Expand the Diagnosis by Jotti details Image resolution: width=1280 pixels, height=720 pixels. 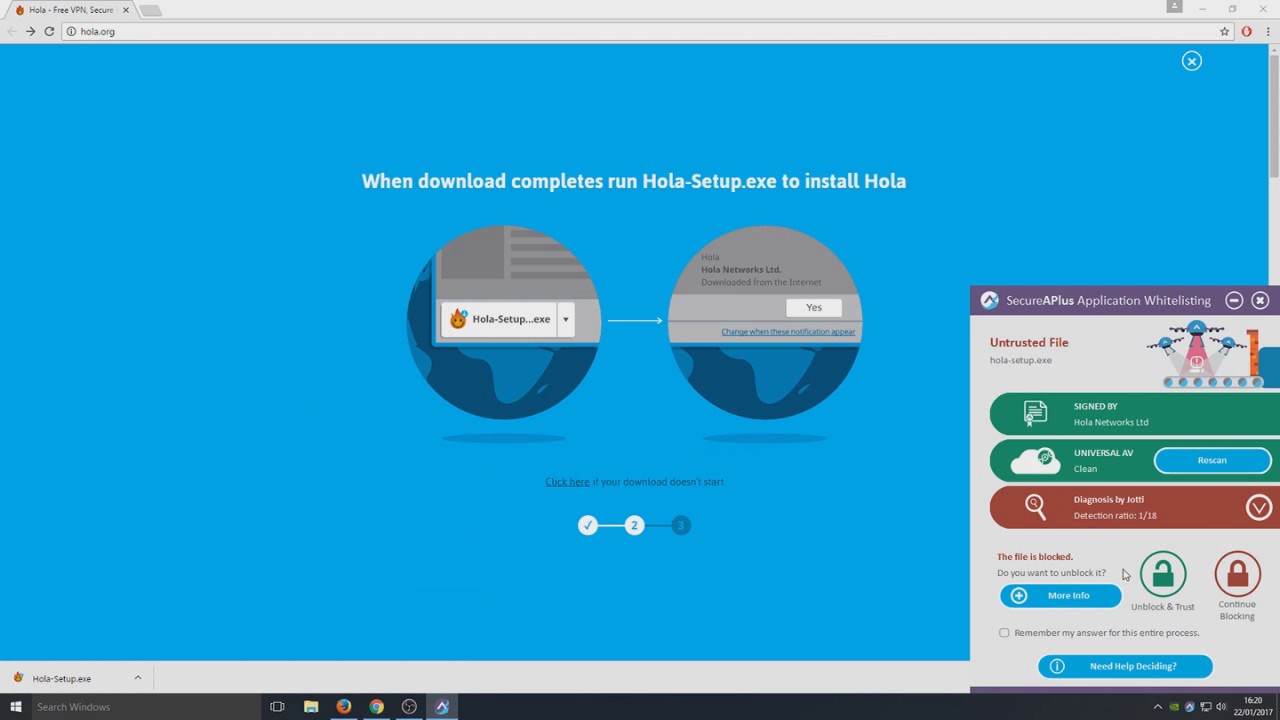[x=1259, y=508]
